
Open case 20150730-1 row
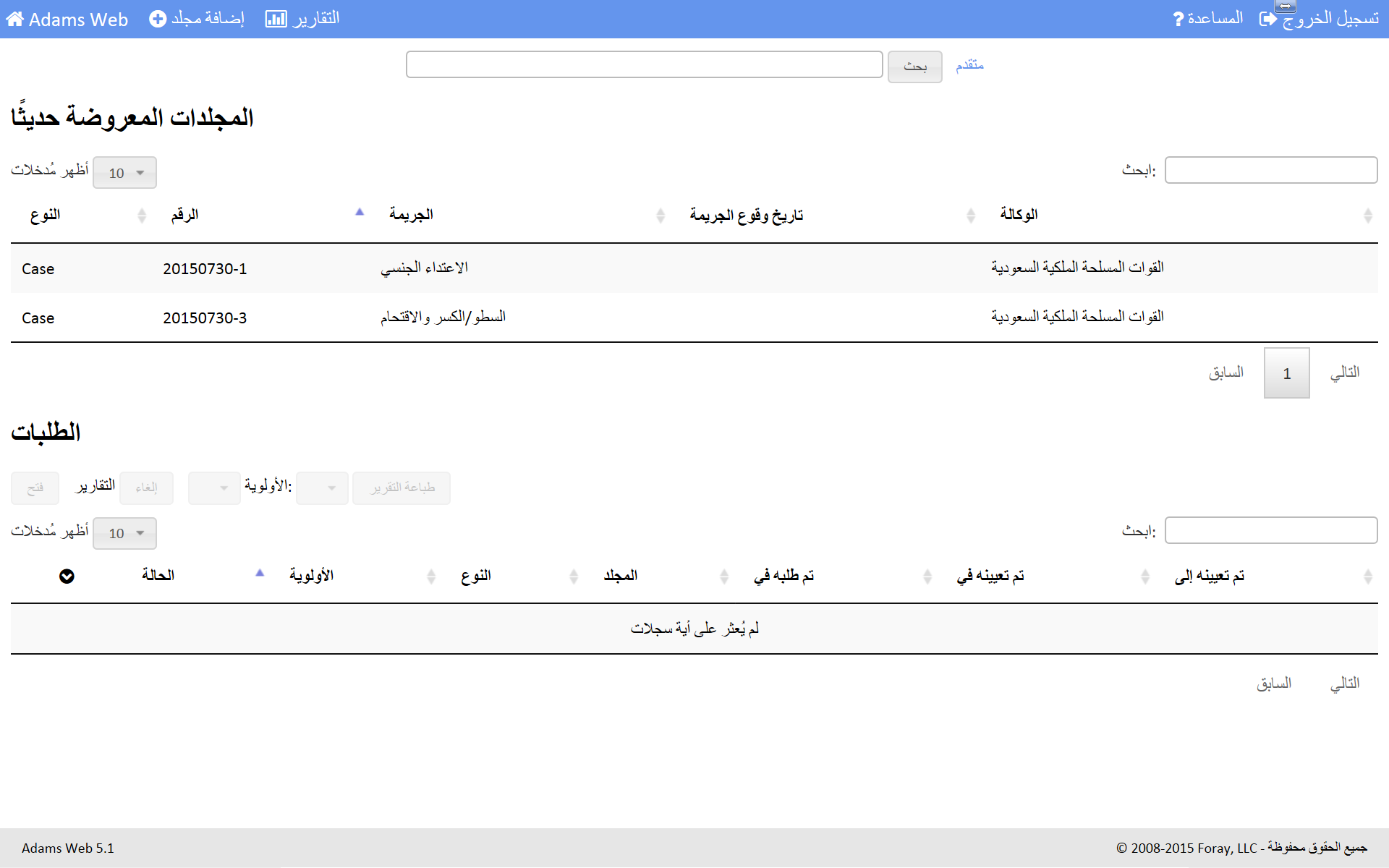[x=205, y=269]
